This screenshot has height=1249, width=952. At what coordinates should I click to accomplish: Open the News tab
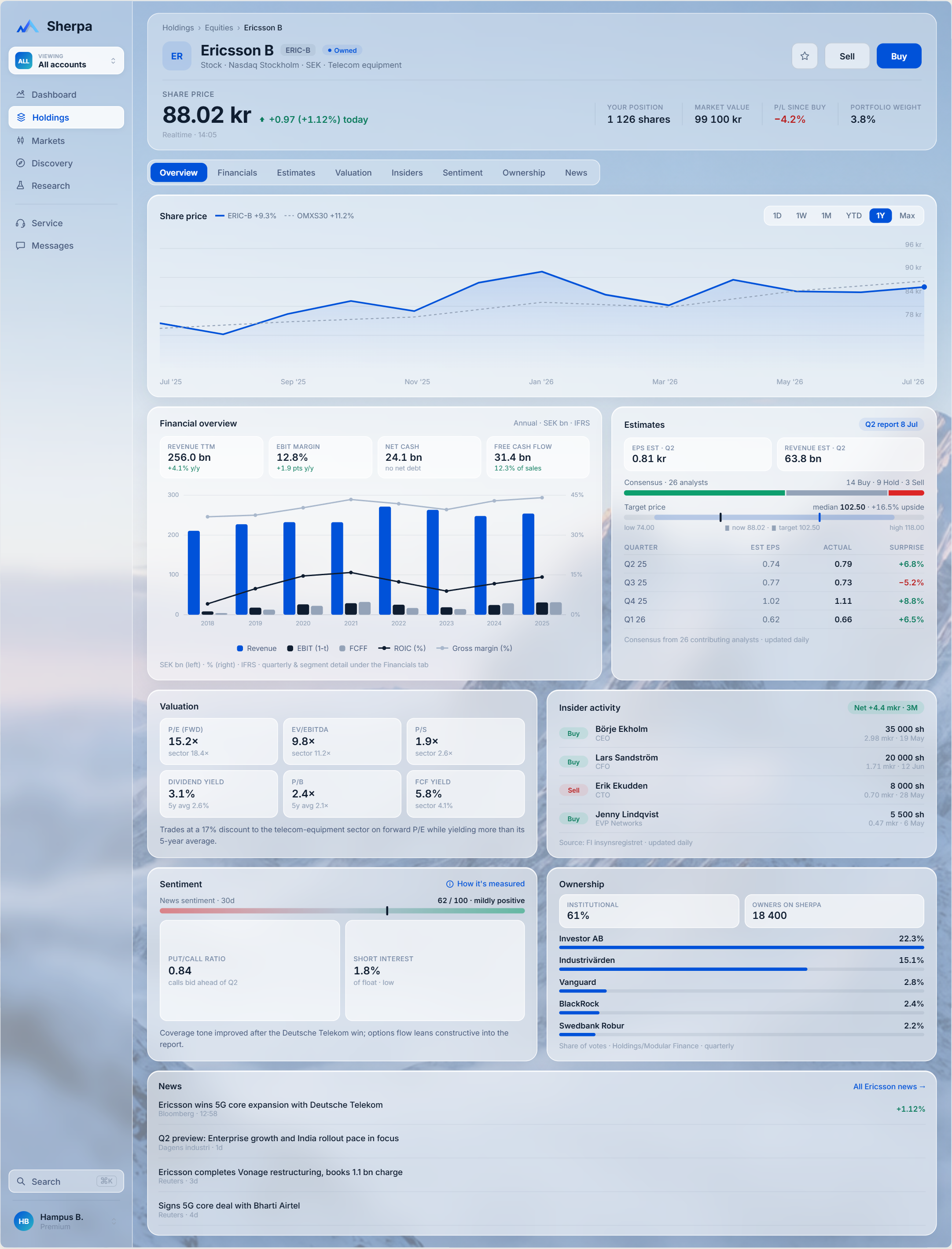click(576, 173)
